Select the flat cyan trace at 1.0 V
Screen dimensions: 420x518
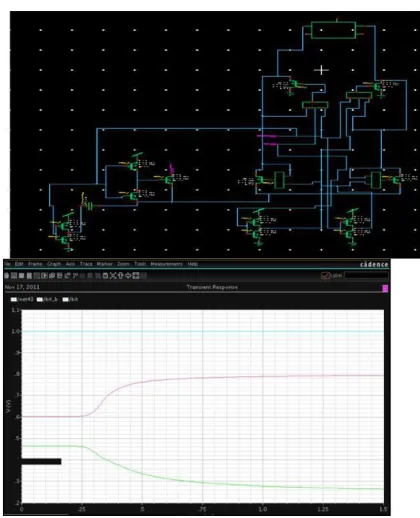coord(203,331)
